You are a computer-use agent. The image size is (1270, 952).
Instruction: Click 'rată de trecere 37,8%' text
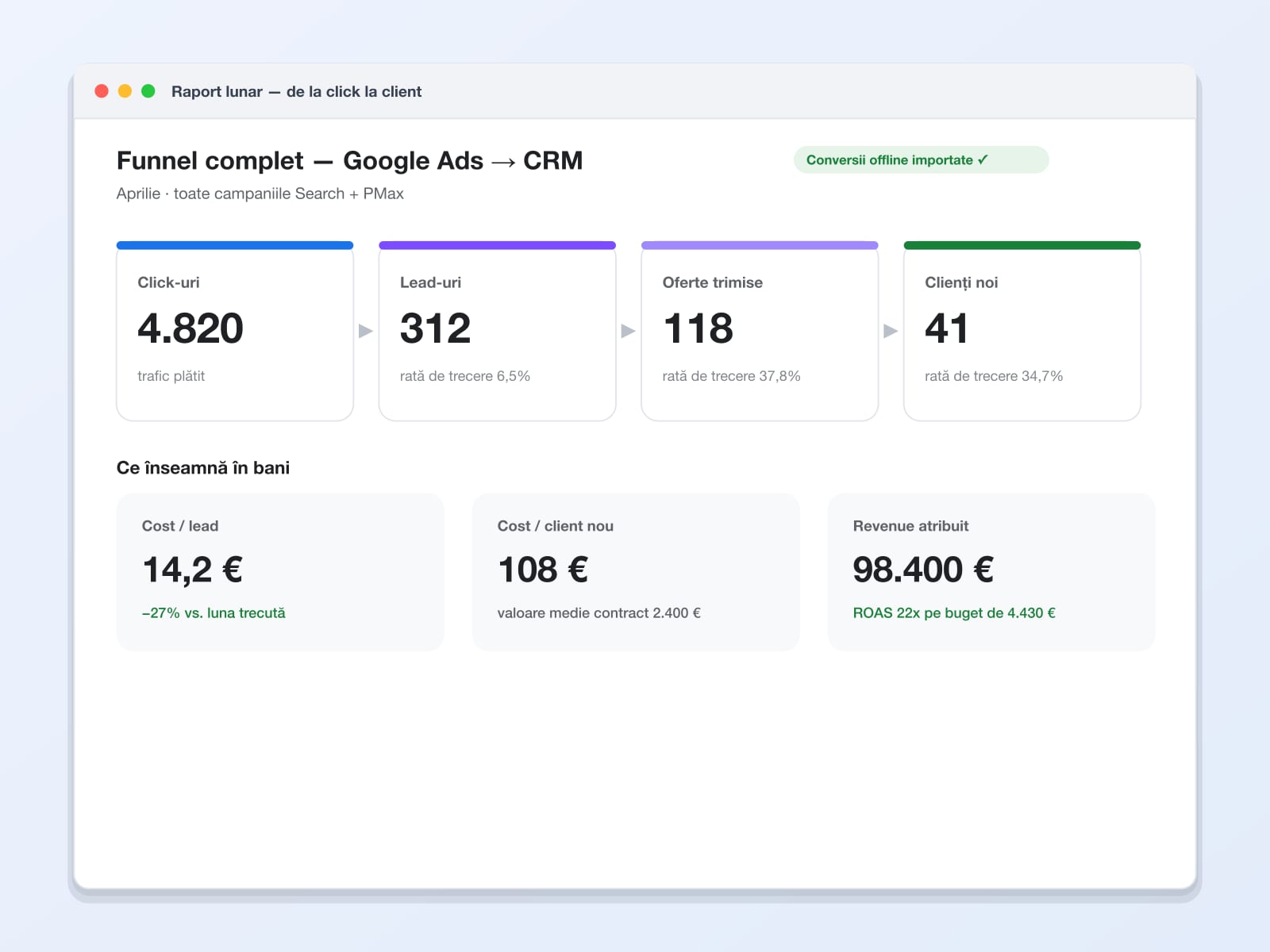tap(732, 376)
